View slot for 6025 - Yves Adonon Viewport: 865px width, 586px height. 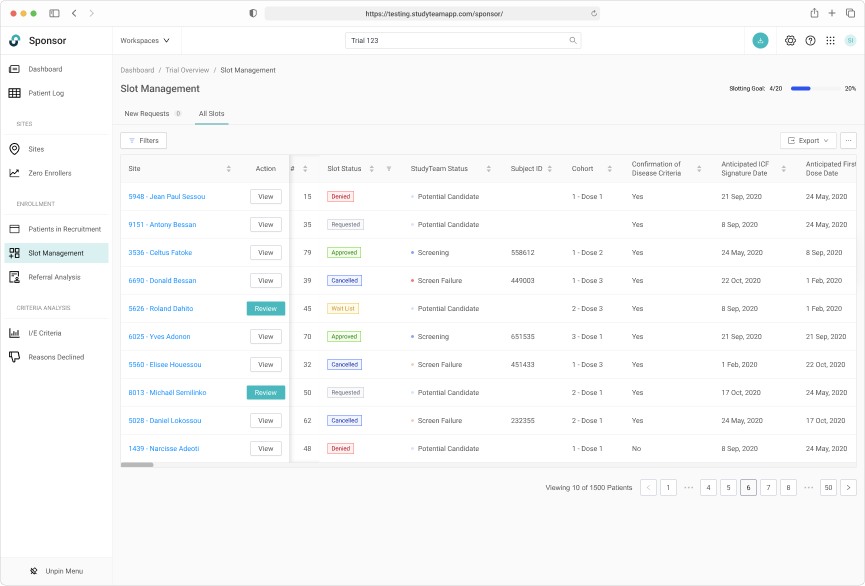tap(266, 337)
